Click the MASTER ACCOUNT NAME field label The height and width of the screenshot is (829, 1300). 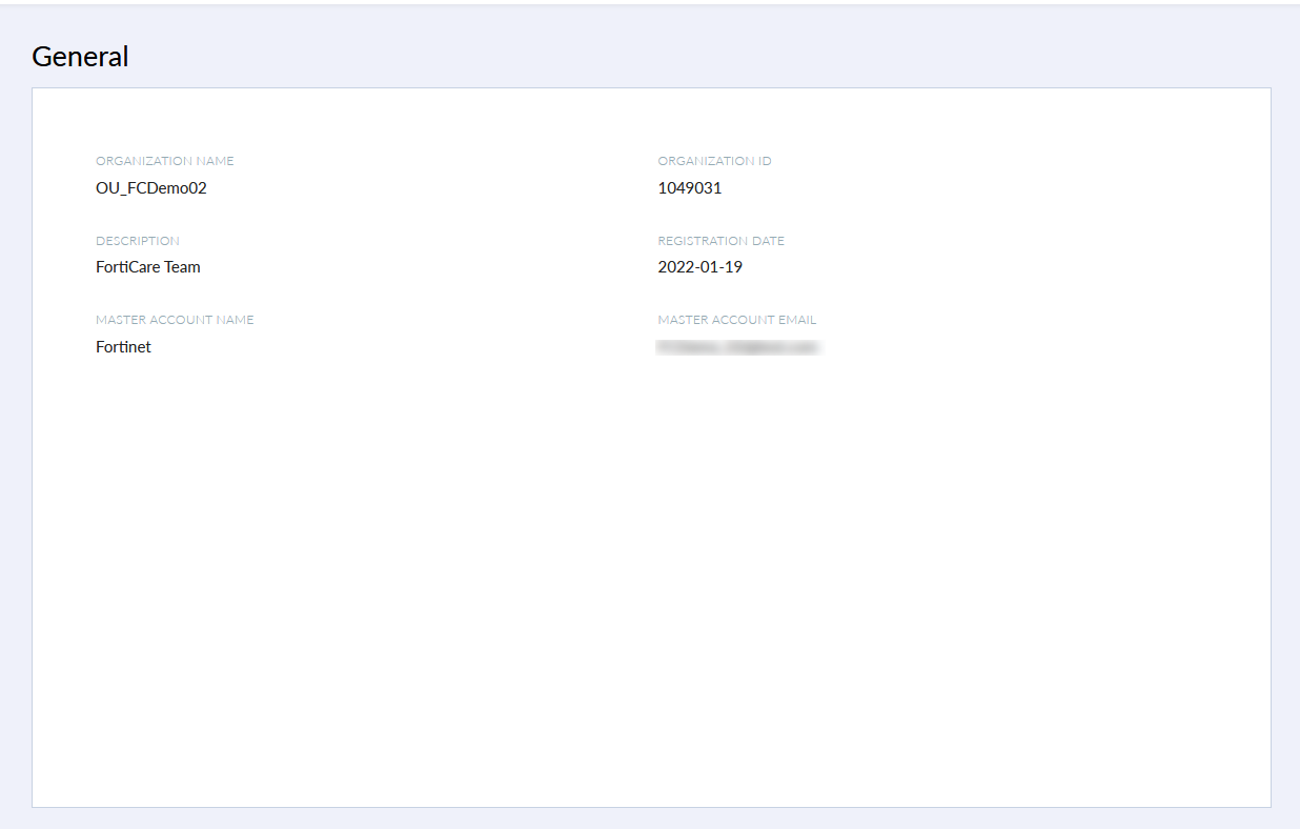175,320
